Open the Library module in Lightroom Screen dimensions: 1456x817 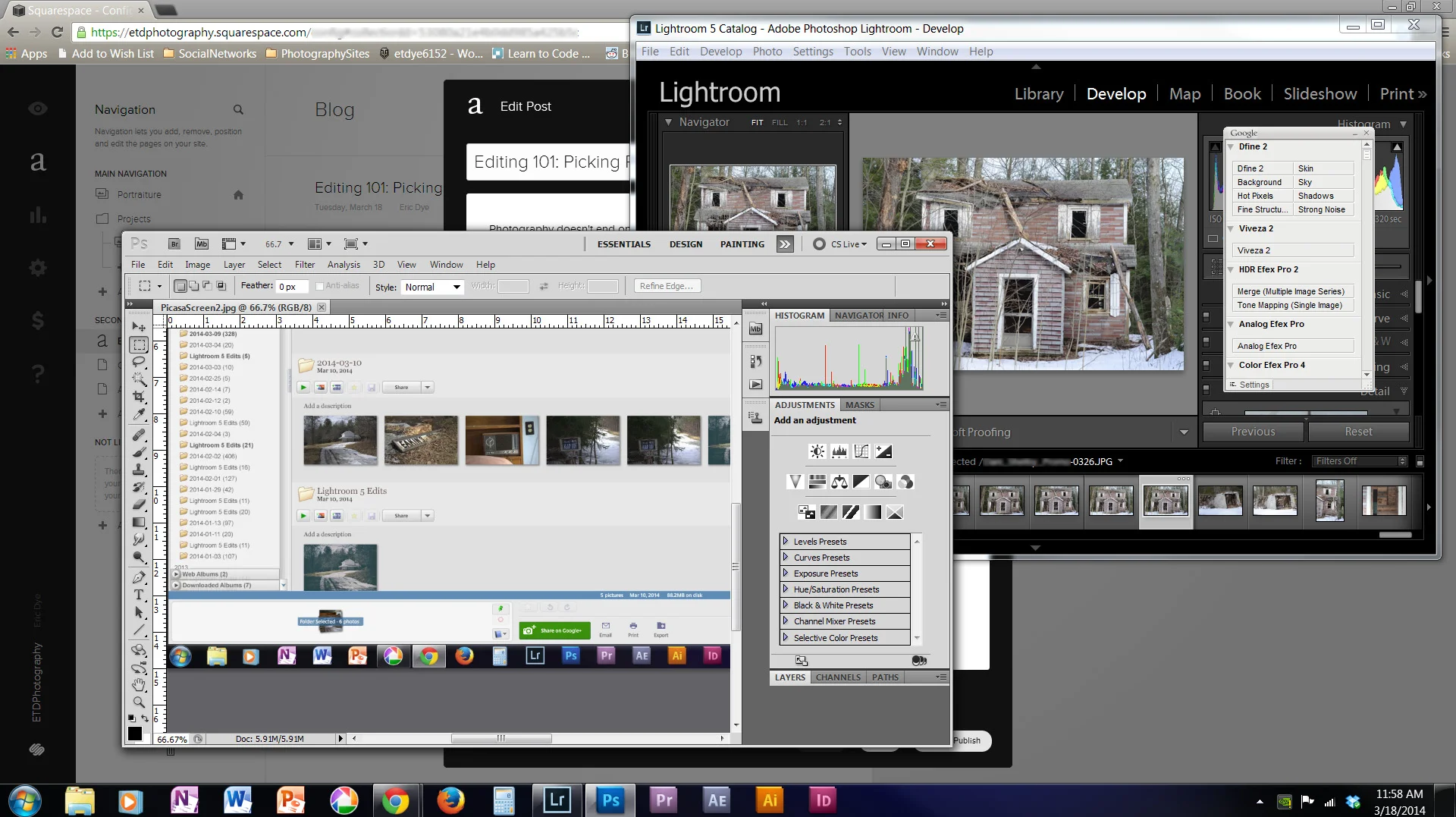[1039, 93]
